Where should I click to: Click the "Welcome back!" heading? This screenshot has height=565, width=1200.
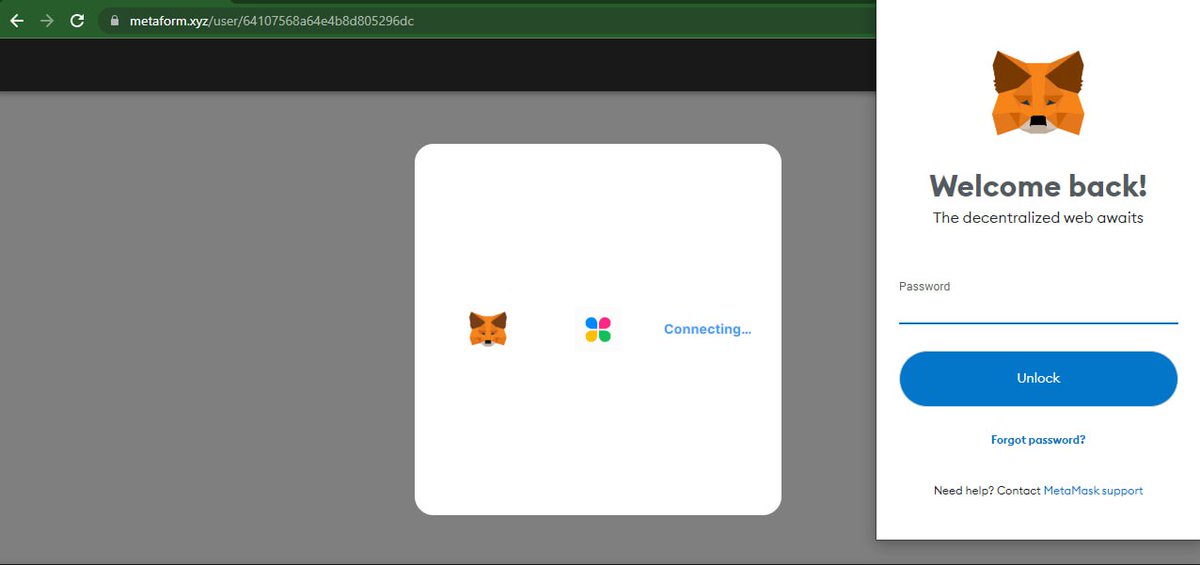click(1038, 185)
